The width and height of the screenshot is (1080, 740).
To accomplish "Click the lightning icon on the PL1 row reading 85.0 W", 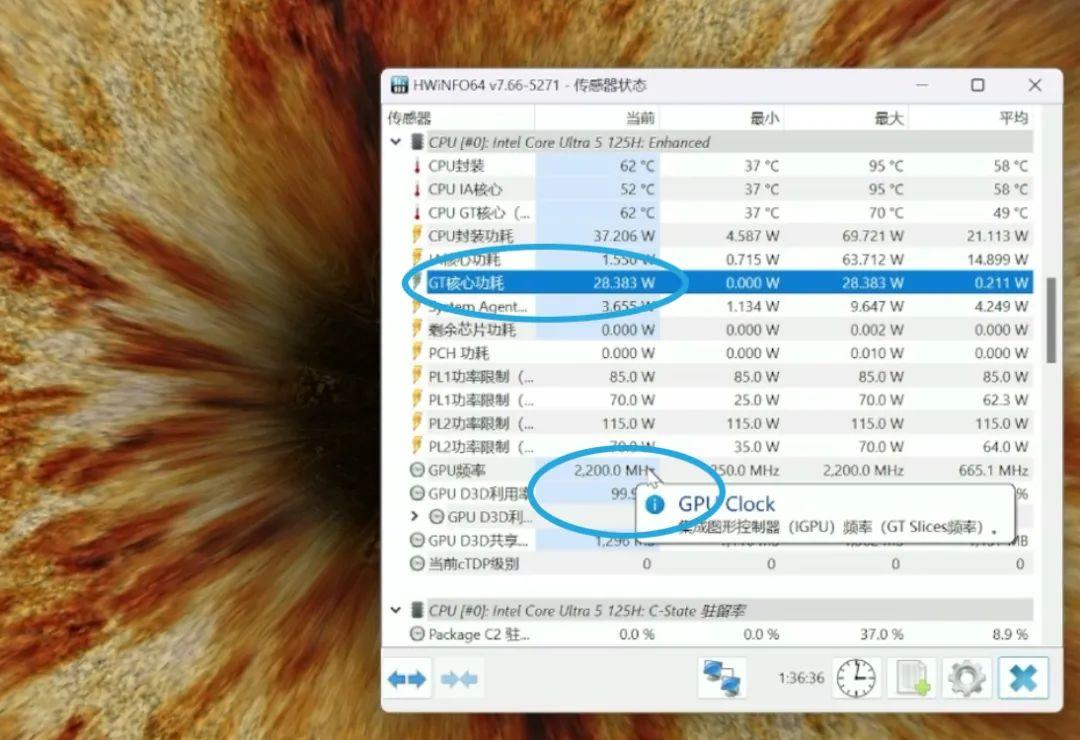I will (x=417, y=376).
